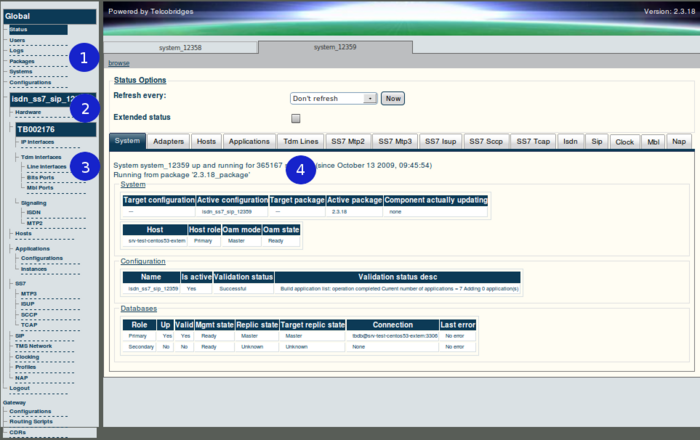Open Instances under Applications
700x440 pixels.
click(x=34, y=269)
